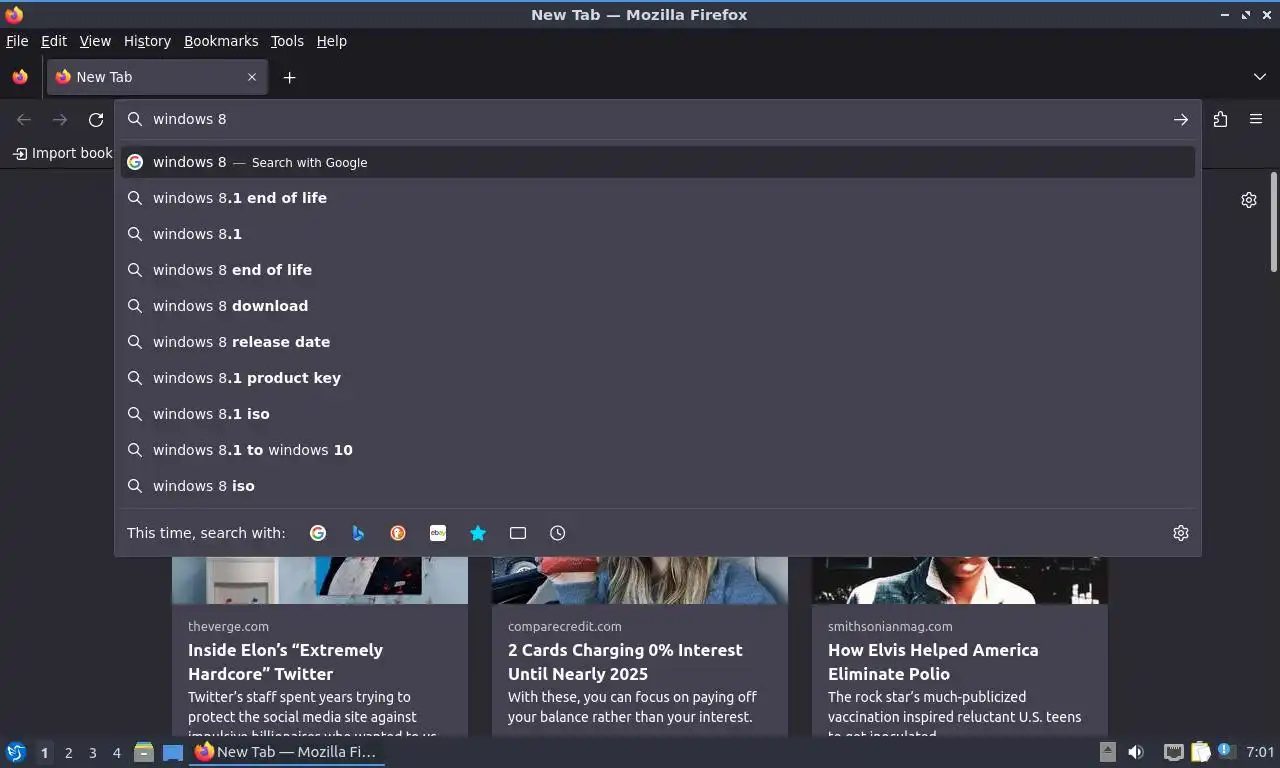Choose suggestion "windows 8.1 end of life"
The width and height of the screenshot is (1280, 768).
click(658, 198)
